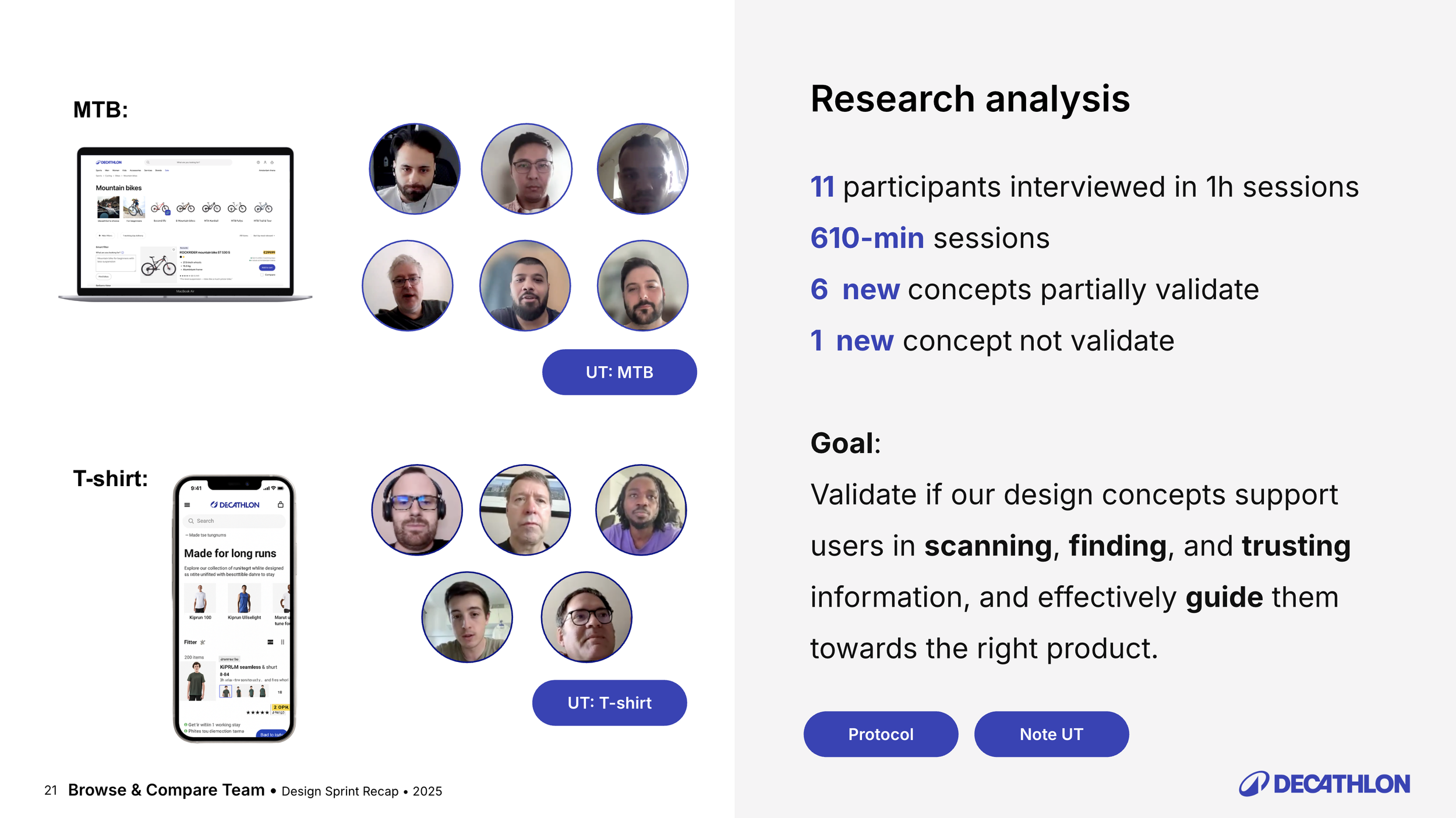
Task: Open the Note UT link button
Action: point(1051,734)
